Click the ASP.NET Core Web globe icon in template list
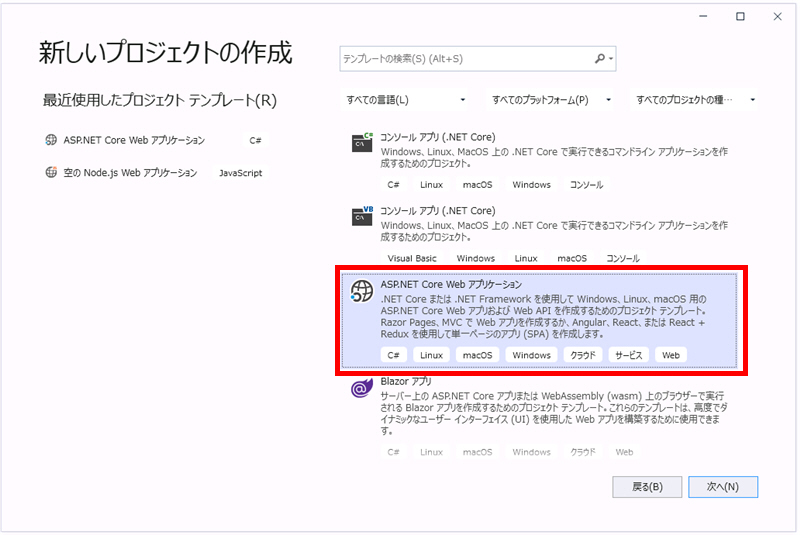Screen dimensions: 800x535 click(x=362, y=291)
